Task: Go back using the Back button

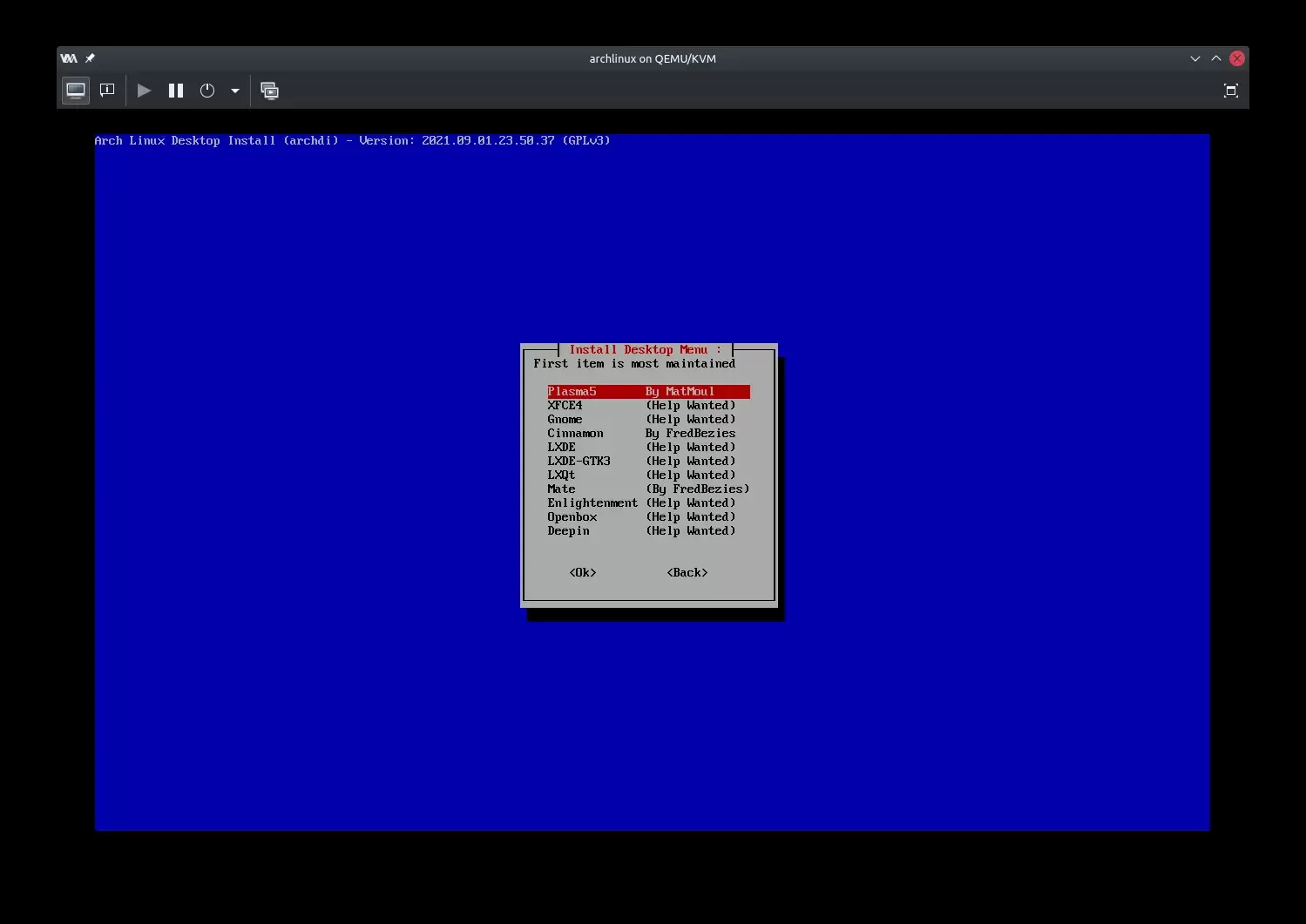Action: pyautogui.click(x=687, y=573)
